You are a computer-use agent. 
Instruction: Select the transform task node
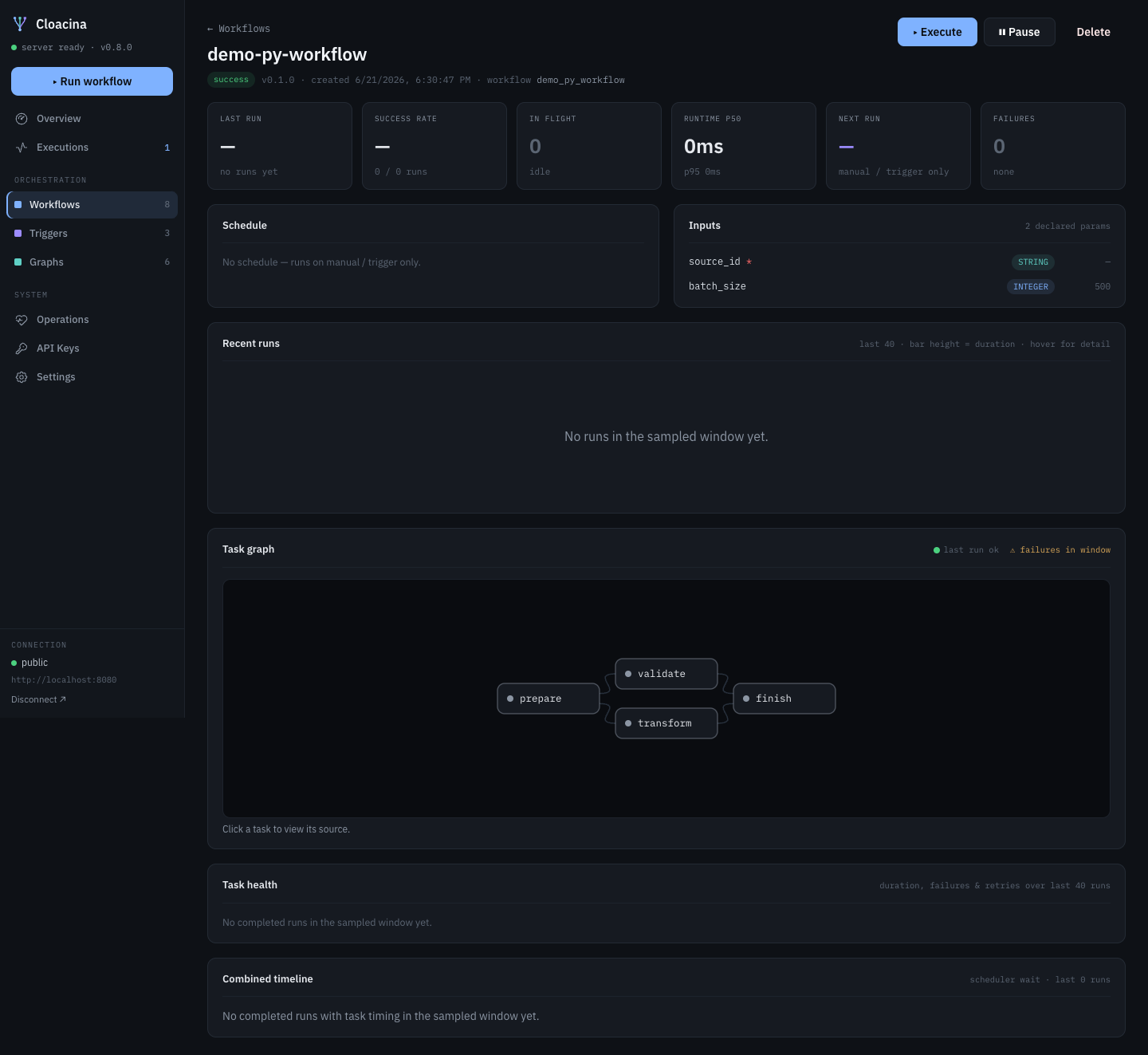(x=666, y=723)
